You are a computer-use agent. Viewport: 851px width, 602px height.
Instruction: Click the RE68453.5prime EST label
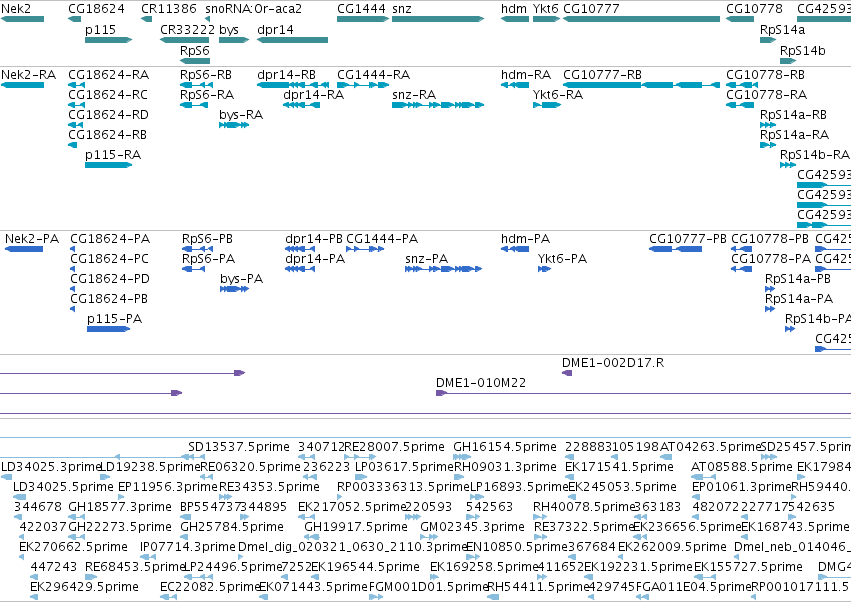pos(136,567)
